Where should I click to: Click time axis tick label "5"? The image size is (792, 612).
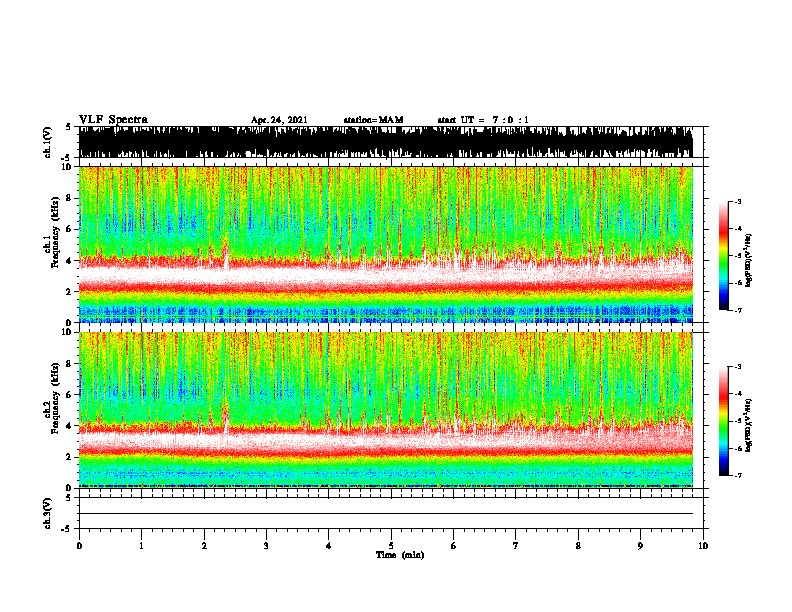391,546
